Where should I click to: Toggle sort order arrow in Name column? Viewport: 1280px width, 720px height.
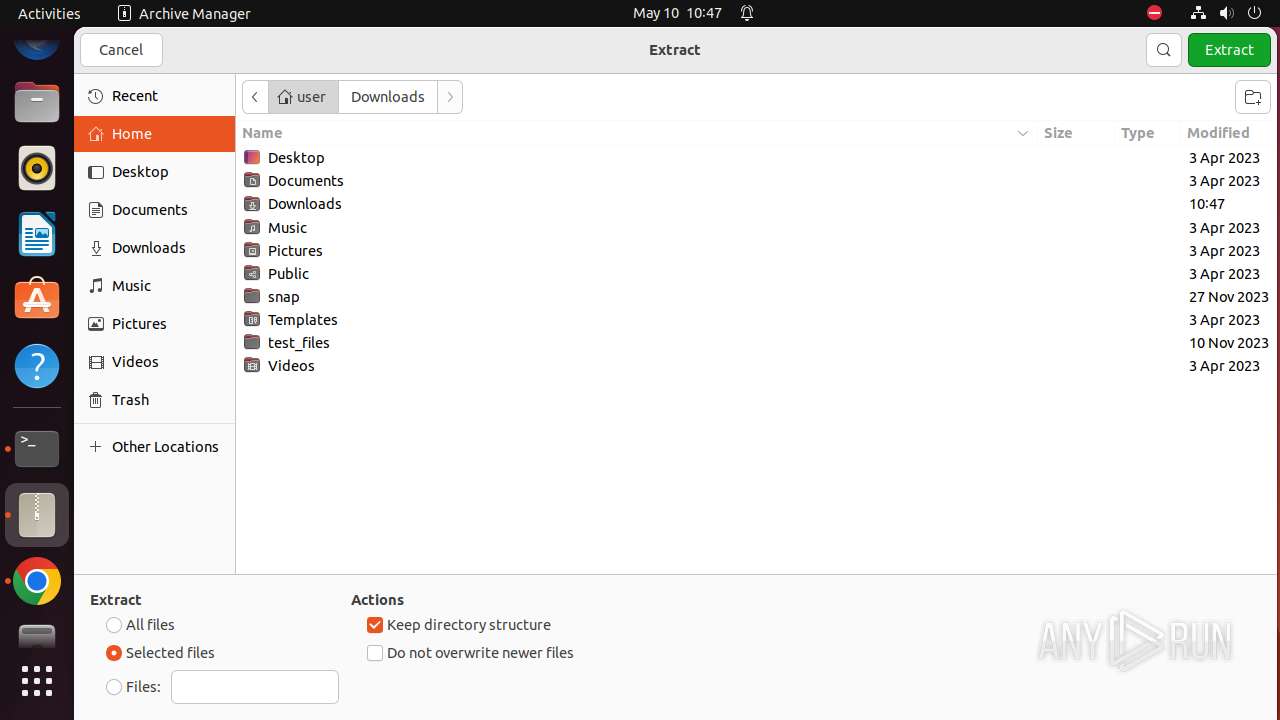[1022, 133]
